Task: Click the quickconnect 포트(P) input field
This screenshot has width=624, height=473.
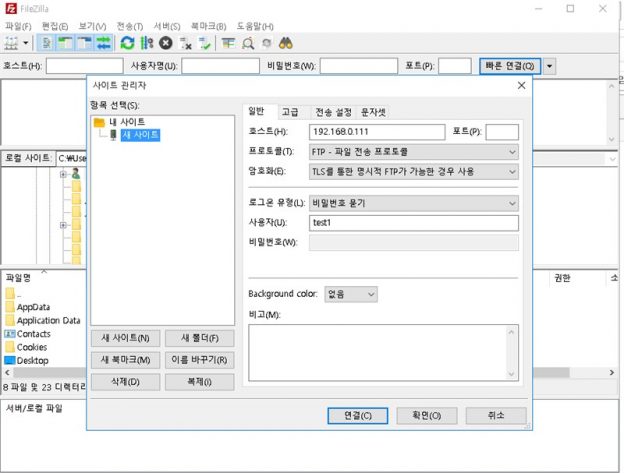Action: tap(455, 66)
